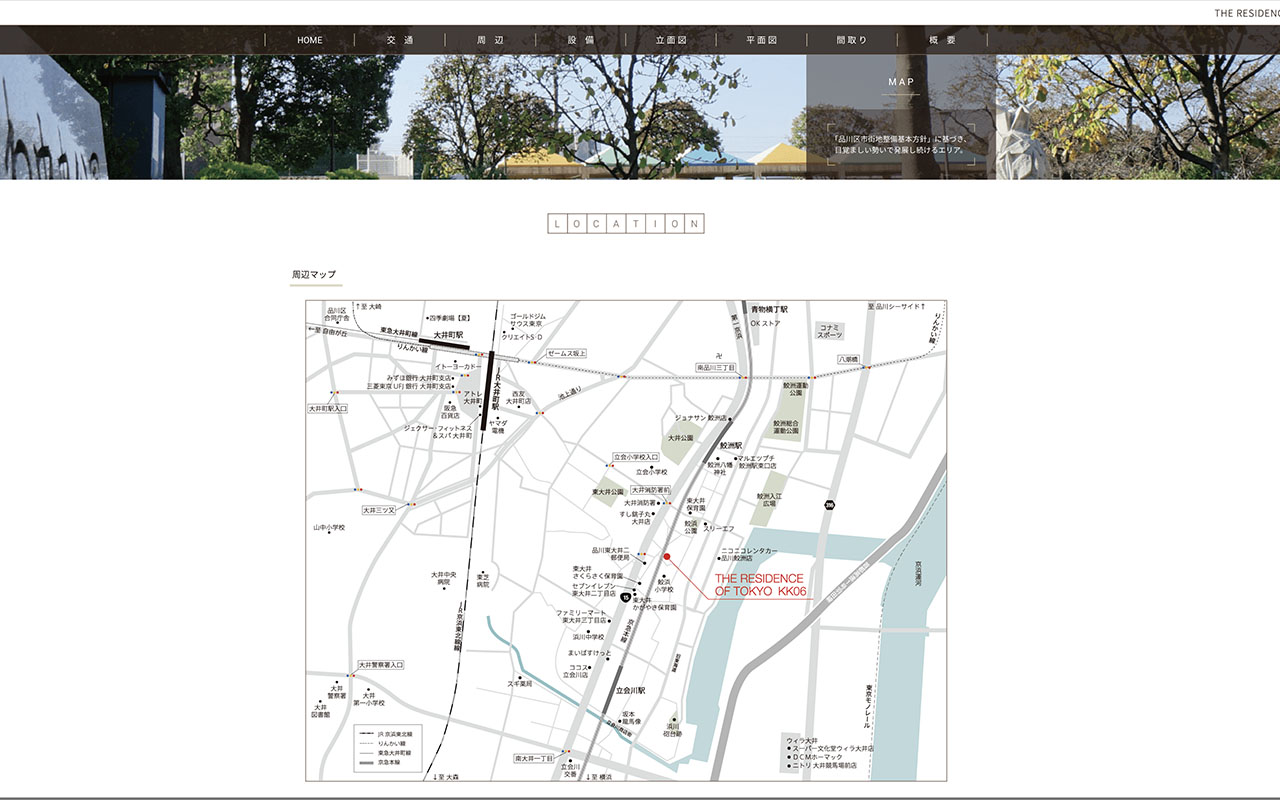The width and height of the screenshot is (1280, 800).
Task: Click the 大井図書館 map label
Action: [321, 710]
